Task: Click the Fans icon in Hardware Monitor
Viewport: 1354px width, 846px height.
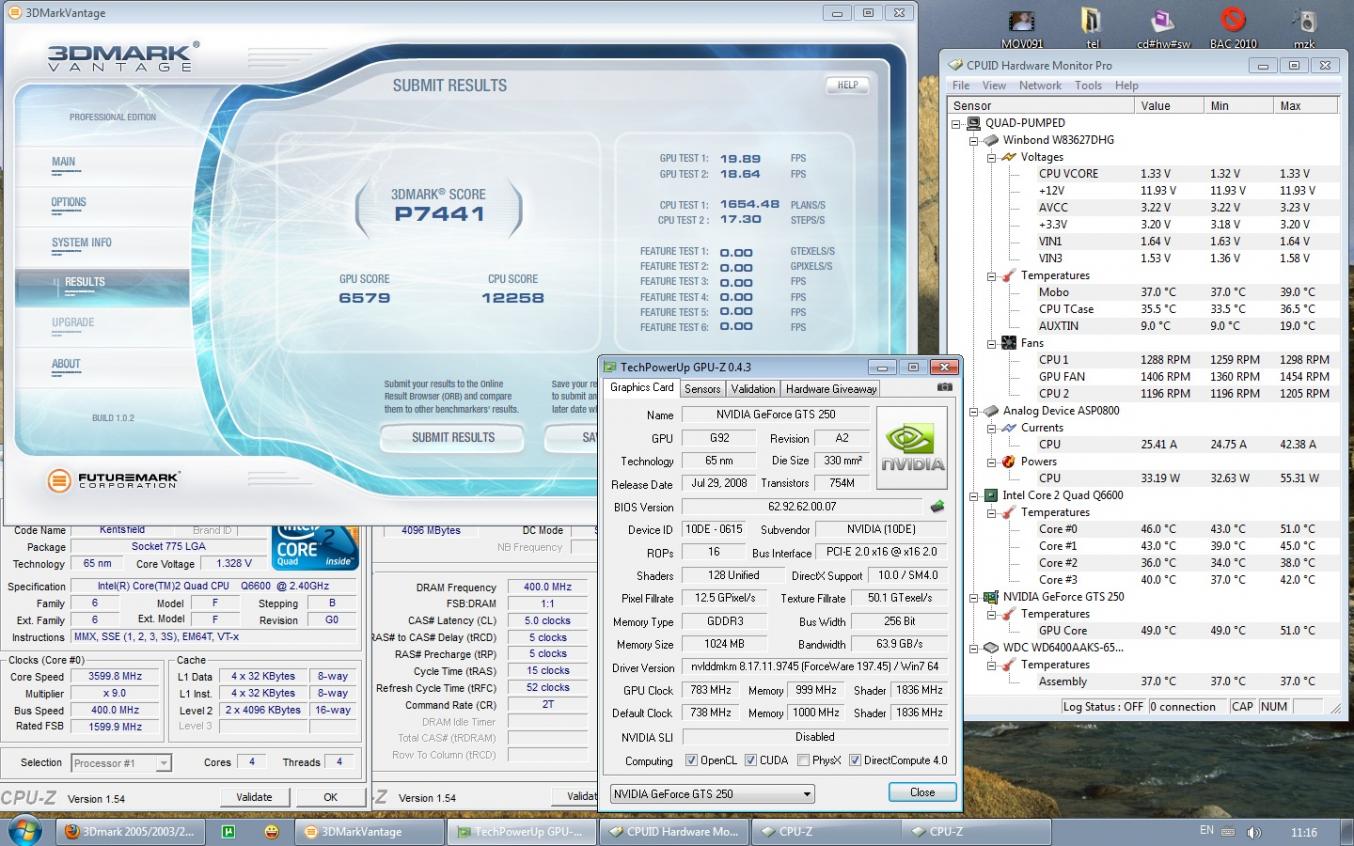Action: (1009, 343)
